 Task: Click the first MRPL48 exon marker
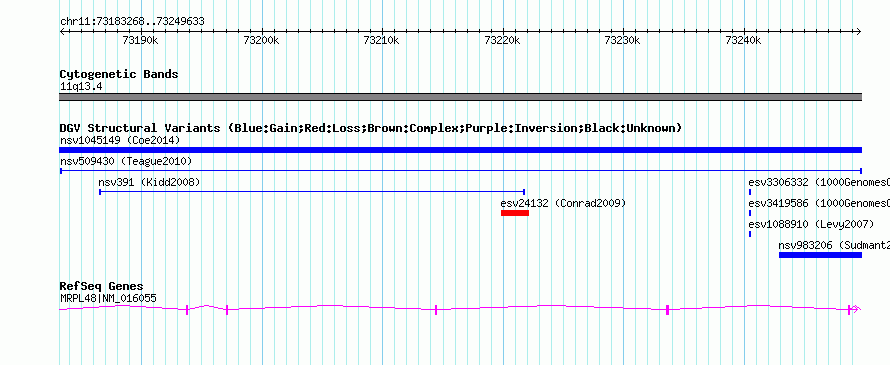click(187, 309)
